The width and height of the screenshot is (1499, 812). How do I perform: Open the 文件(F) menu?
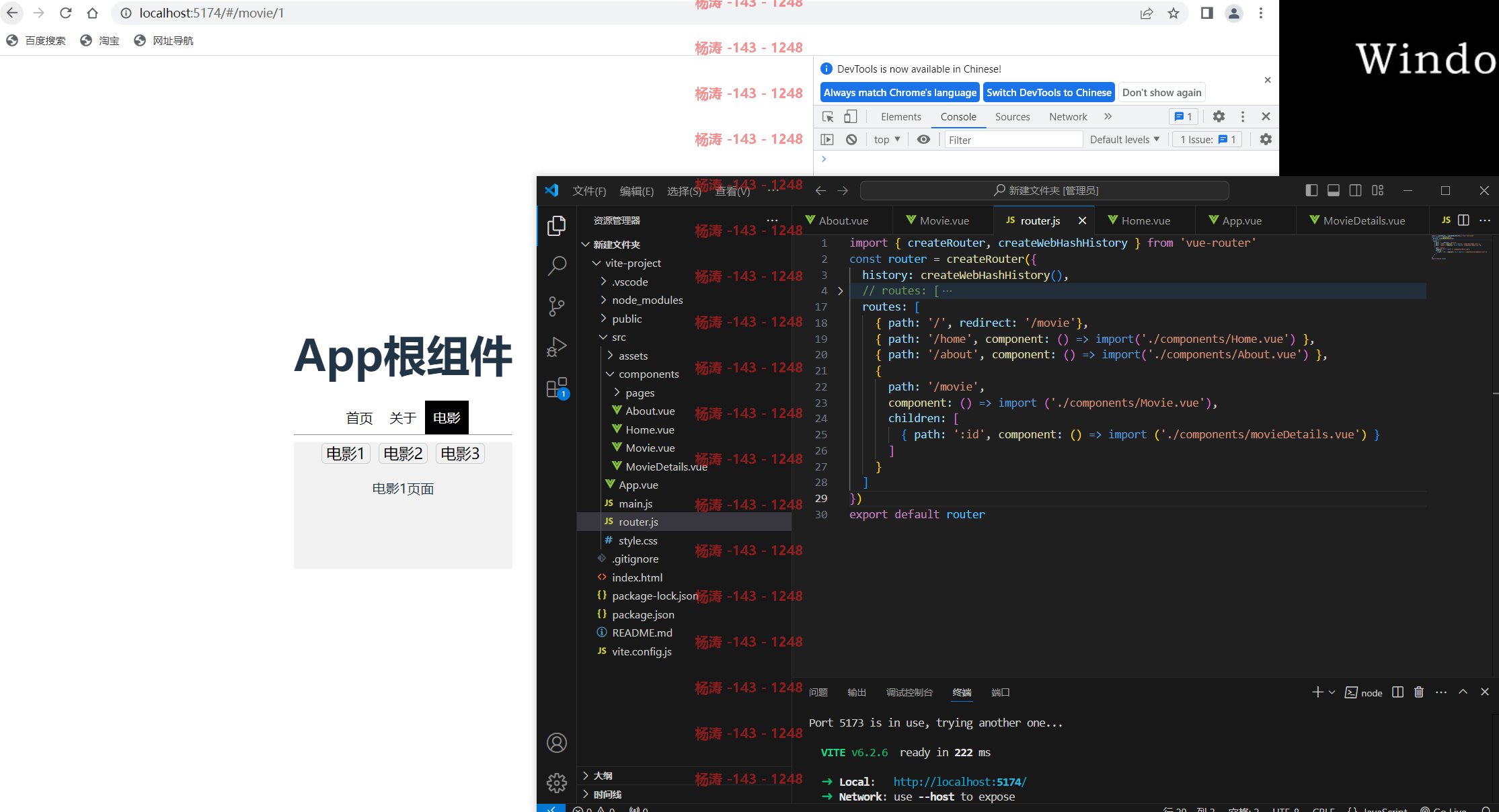tap(589, 191)
